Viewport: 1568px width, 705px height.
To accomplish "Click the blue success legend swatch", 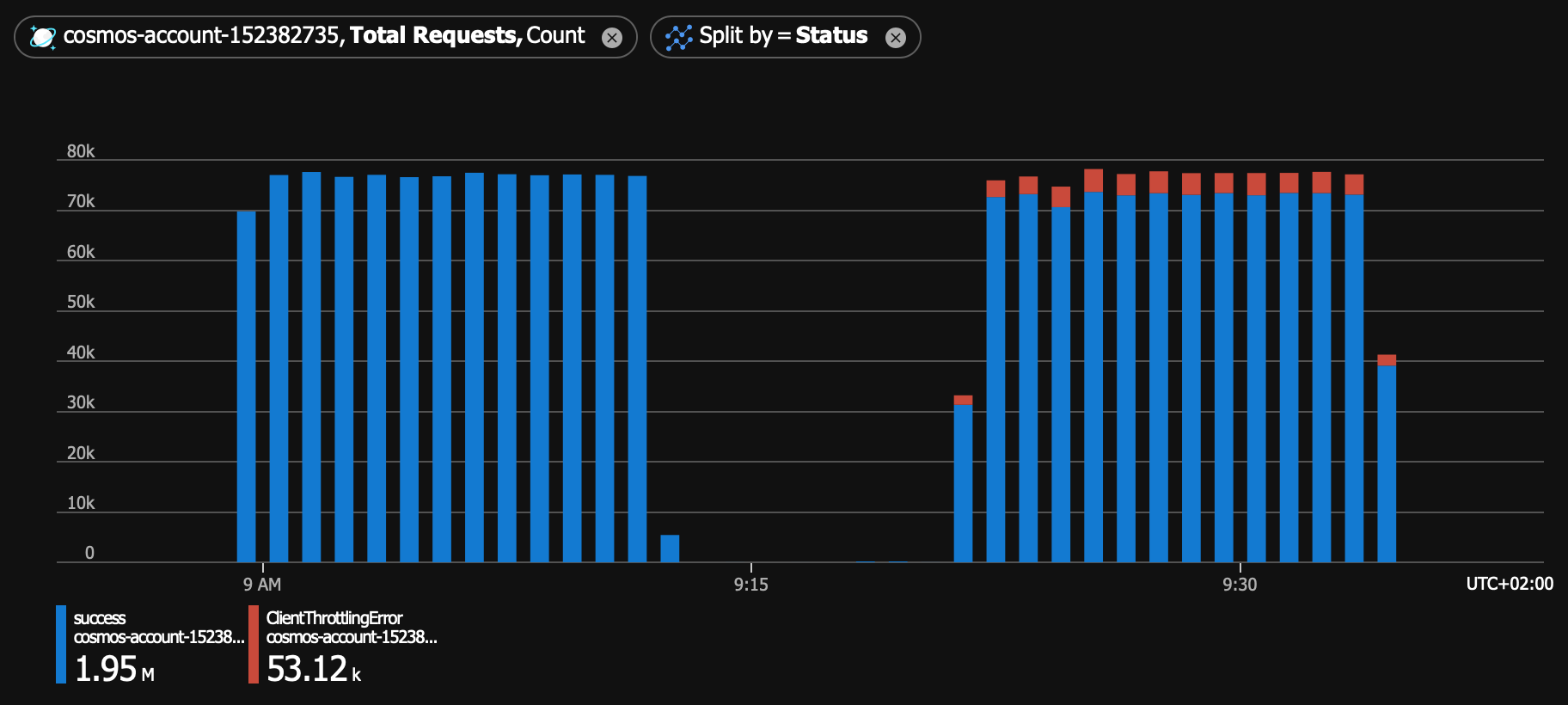I will pyautogui.click(x=61, y=644).
